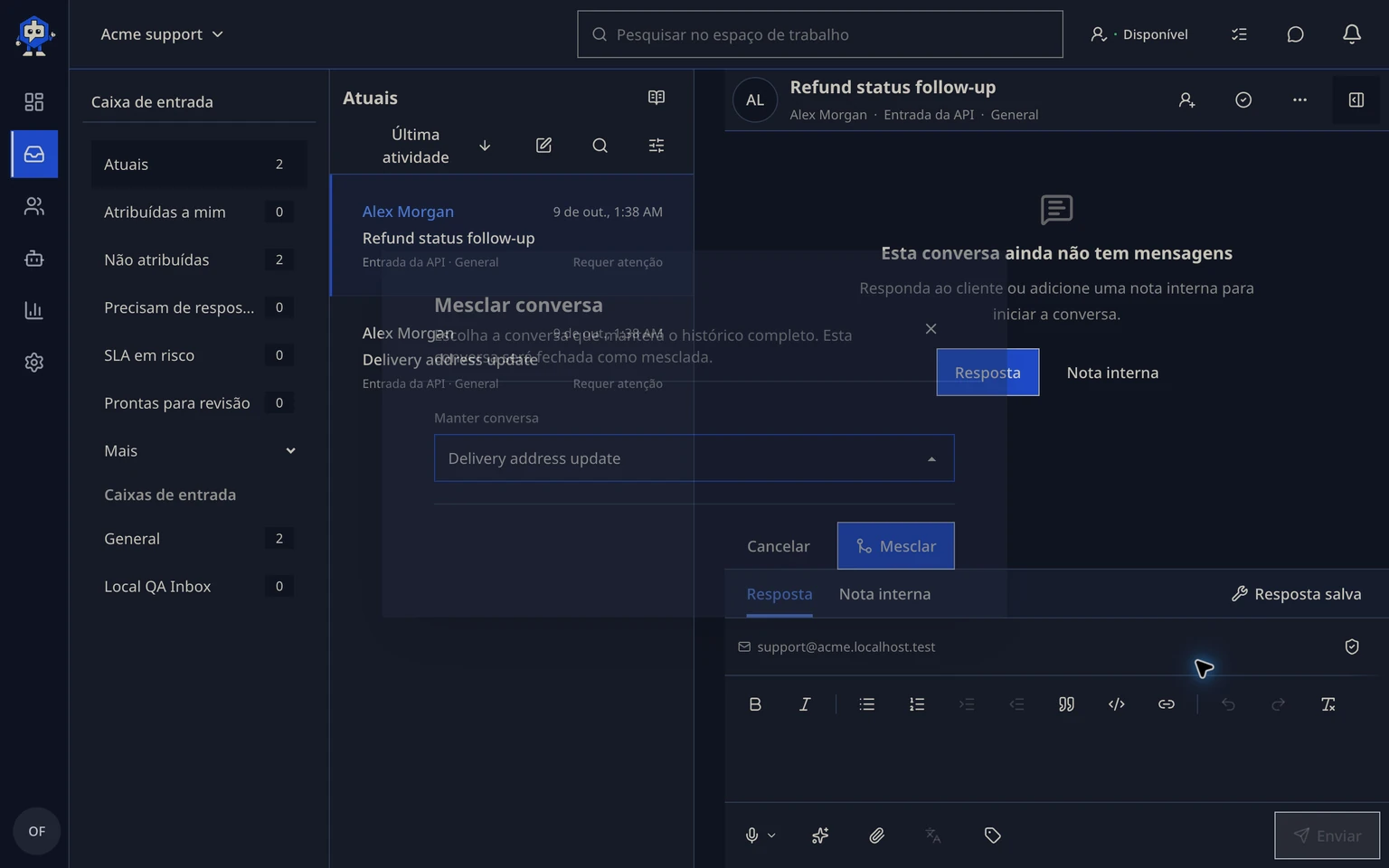
Task: Open the Atribuídas a mim view
Action: (x=199, y=212)
